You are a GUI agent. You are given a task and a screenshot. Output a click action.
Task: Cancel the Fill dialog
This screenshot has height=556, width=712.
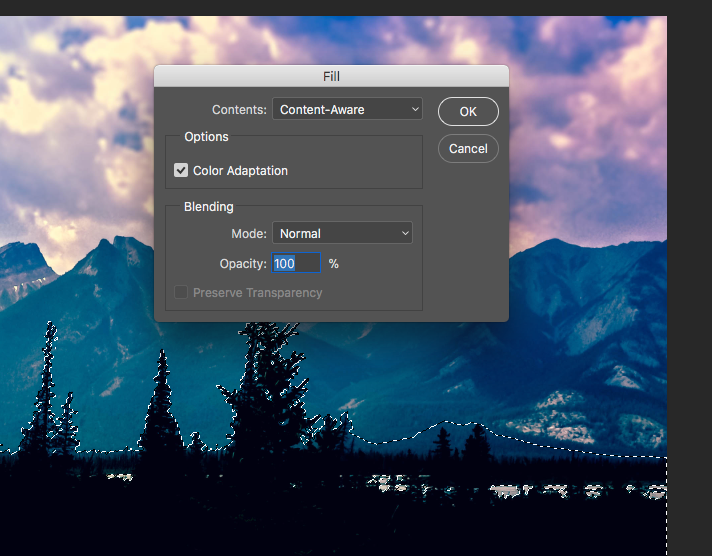click(468, 149)
